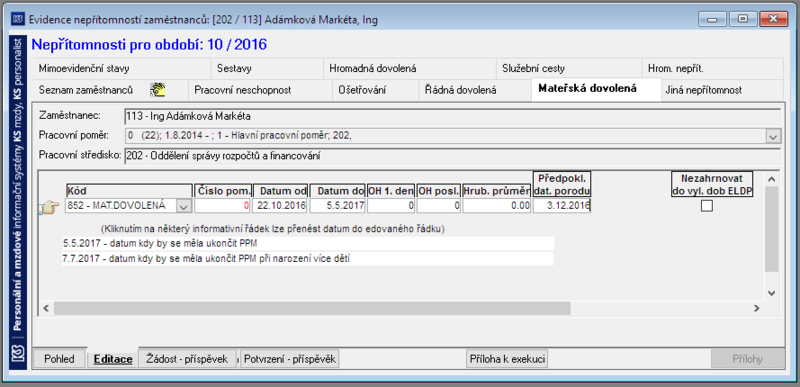Viewport: 800px width, 387px height.
Task: Click the horizontal scrollbar right arrow
Action: (x=757, y=308)
